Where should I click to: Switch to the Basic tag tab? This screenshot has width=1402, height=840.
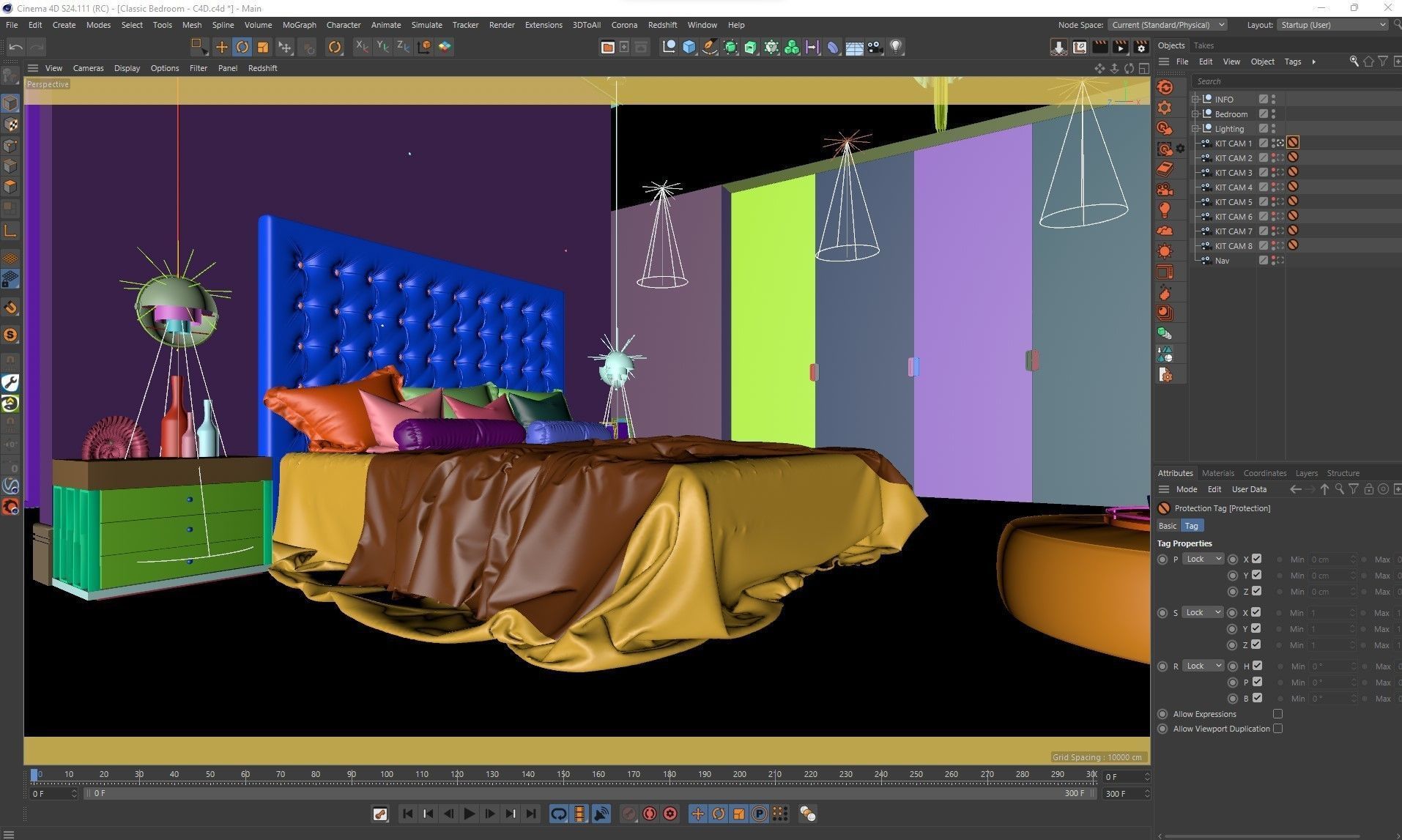pos(1168,526)
